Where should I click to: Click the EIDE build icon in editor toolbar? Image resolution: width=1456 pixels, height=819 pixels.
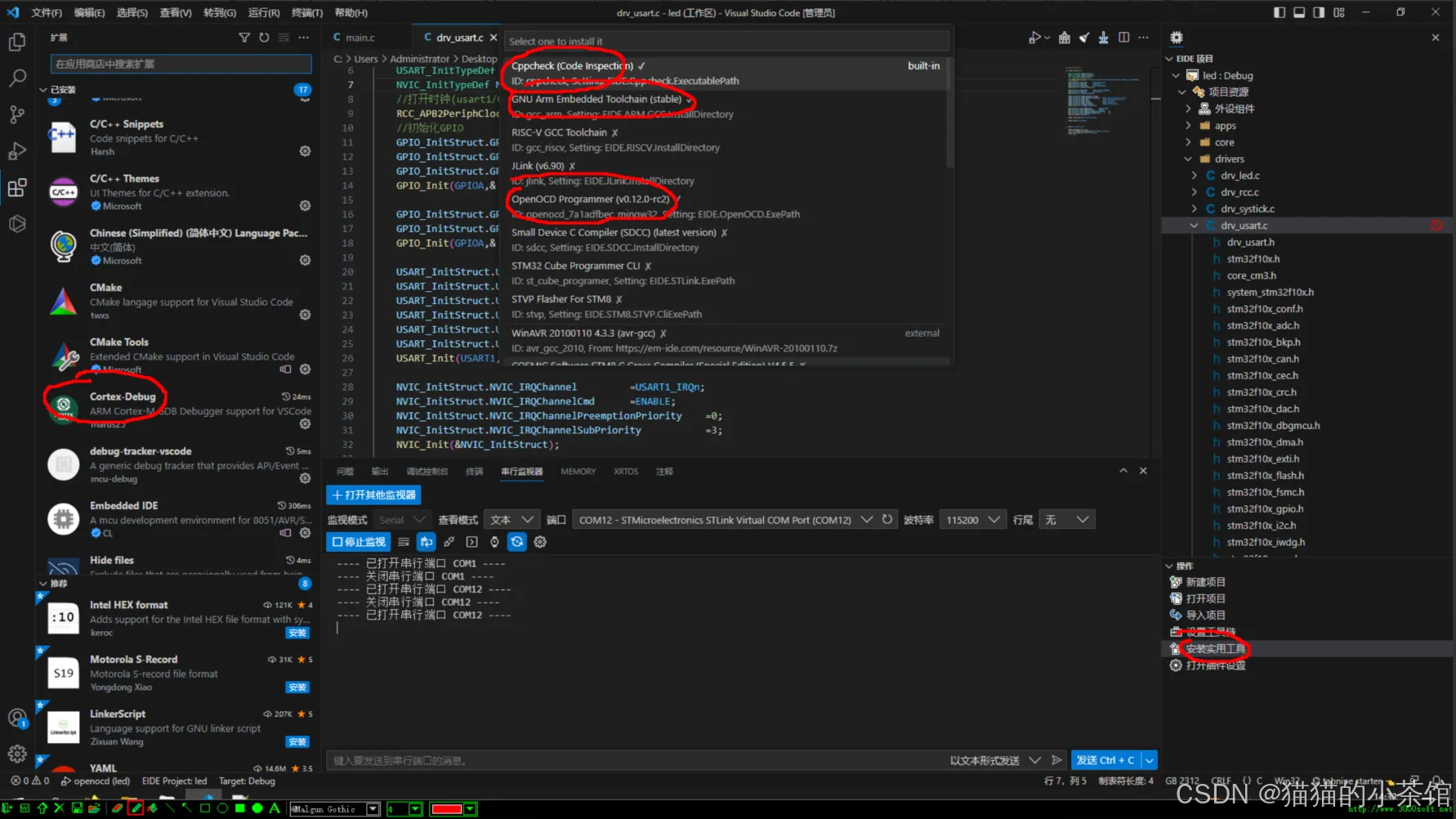[1064, 38]
